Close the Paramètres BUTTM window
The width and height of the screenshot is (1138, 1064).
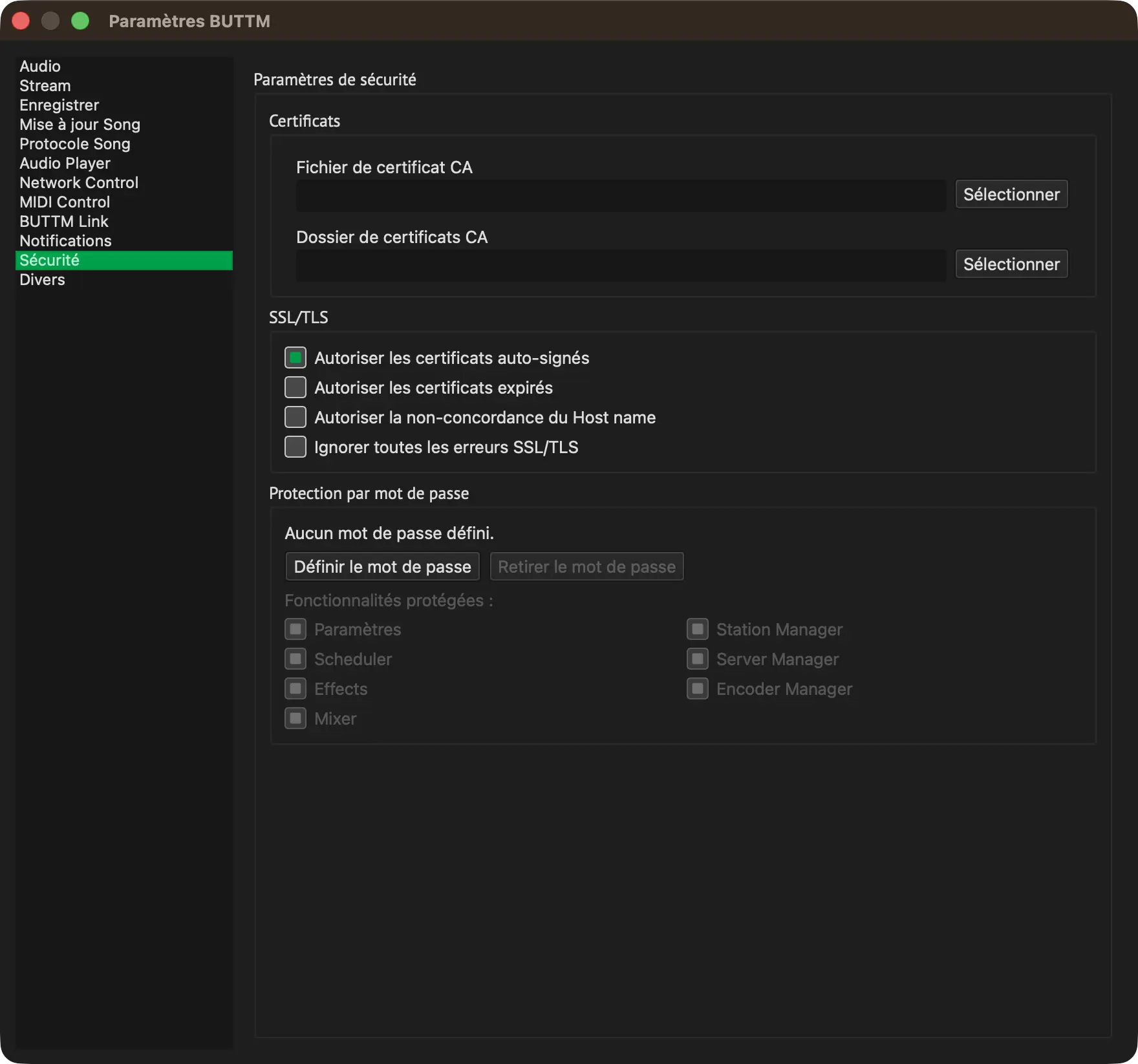pos(21,21)
